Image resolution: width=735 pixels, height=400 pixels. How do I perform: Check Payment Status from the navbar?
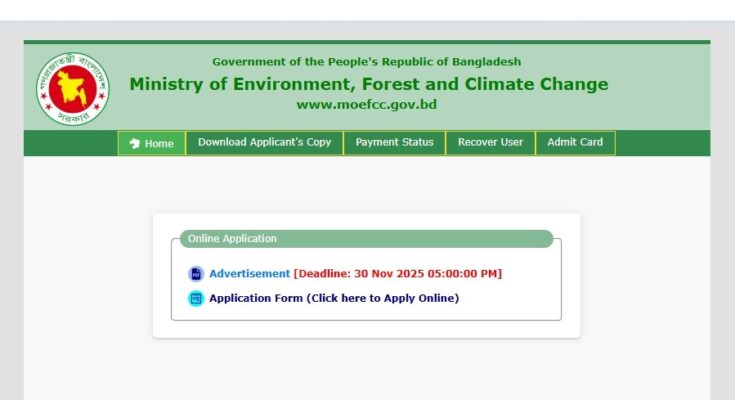coord(395,143)
